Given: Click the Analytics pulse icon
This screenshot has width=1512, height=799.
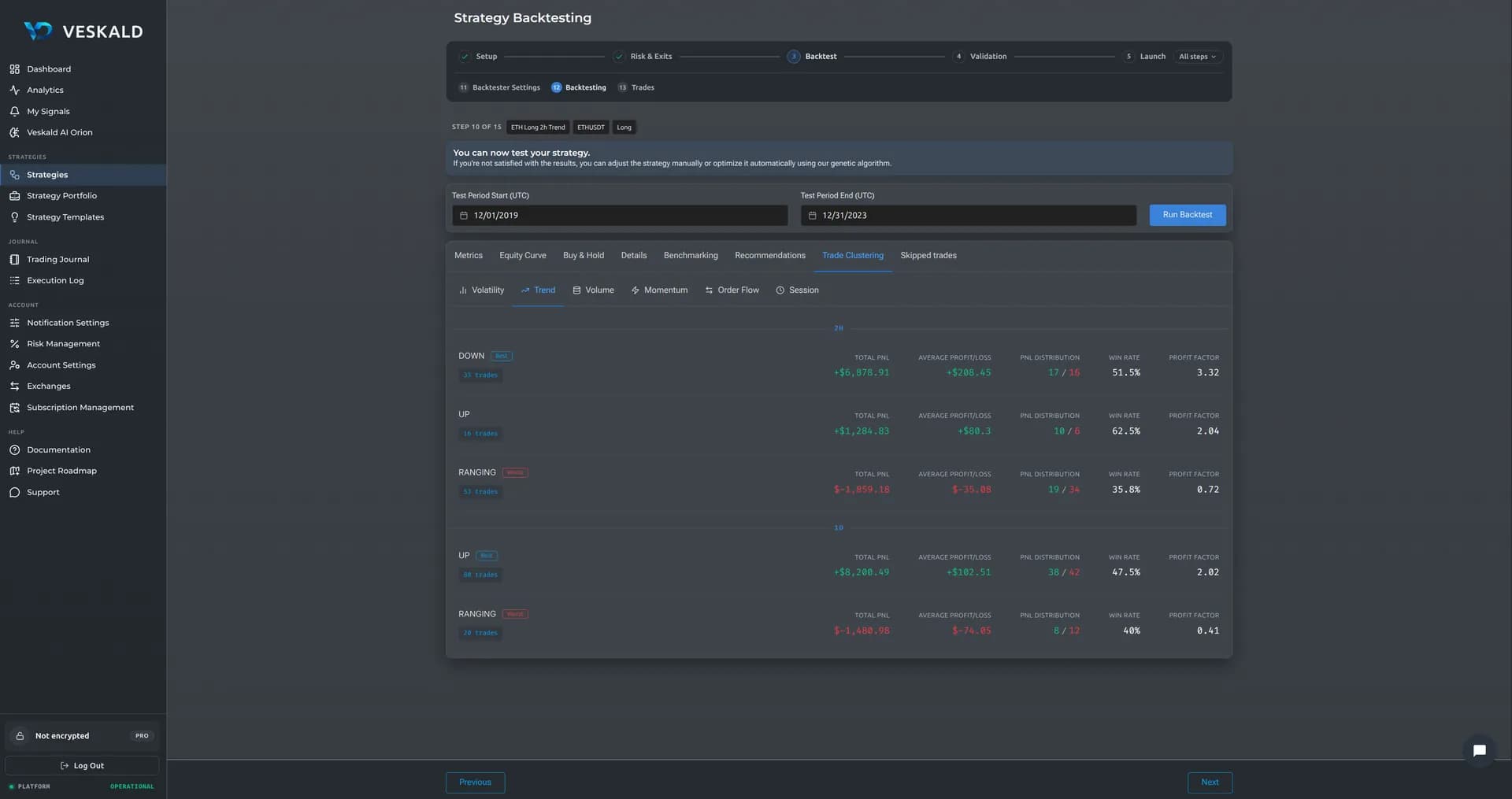Looking at the screenshot, I should point(14,91).
